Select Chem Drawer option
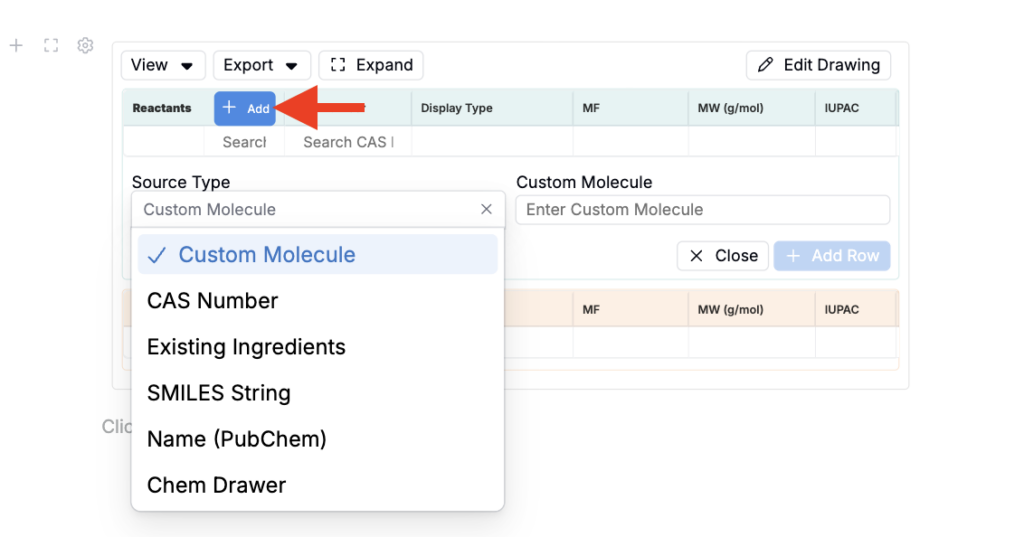Viewport: 1024px width, 537px height. tap(318, 485)
